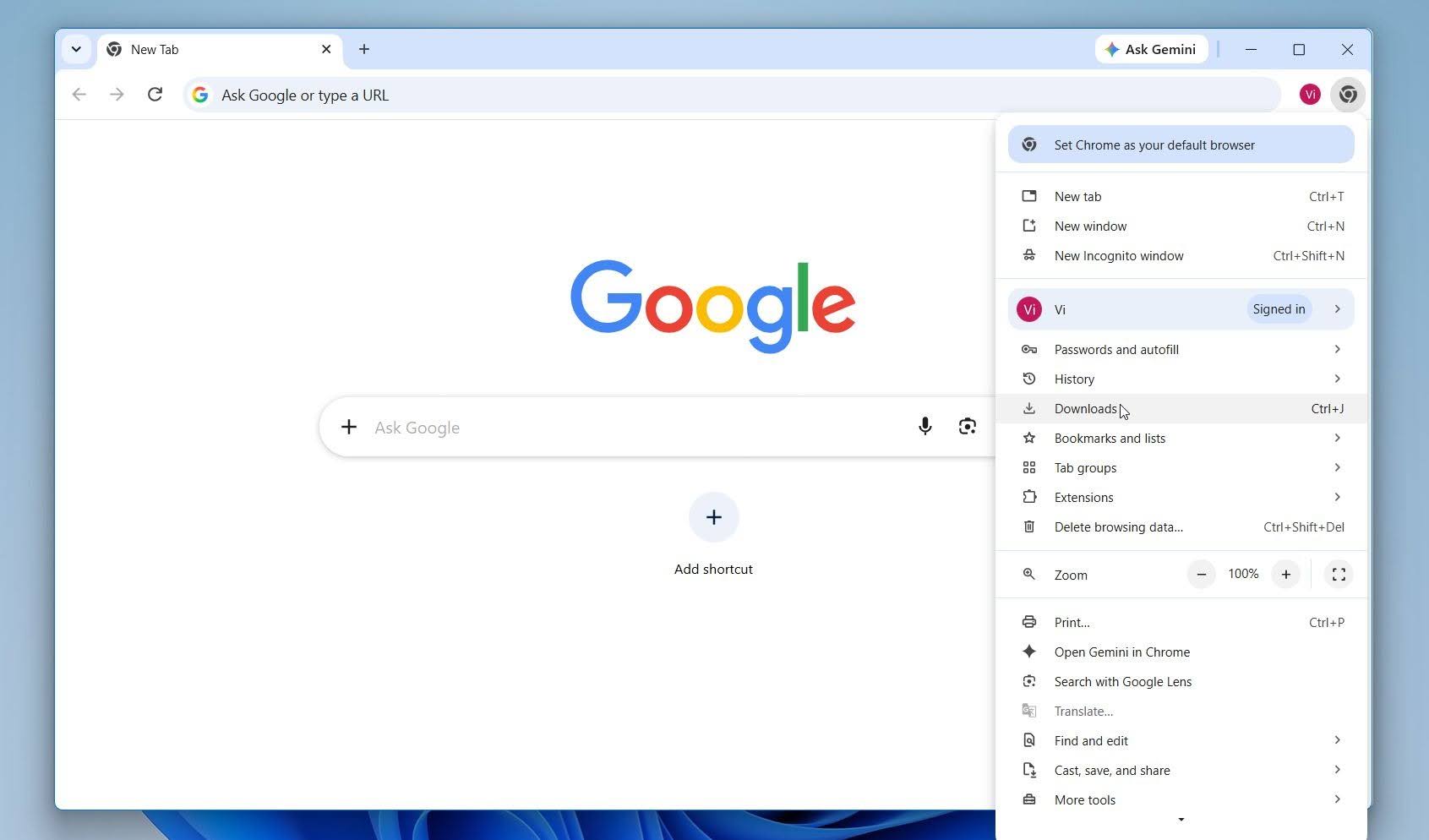Click the Ask Gemini button
Screen dimensions: 1429x840
tap(1151, 49)
